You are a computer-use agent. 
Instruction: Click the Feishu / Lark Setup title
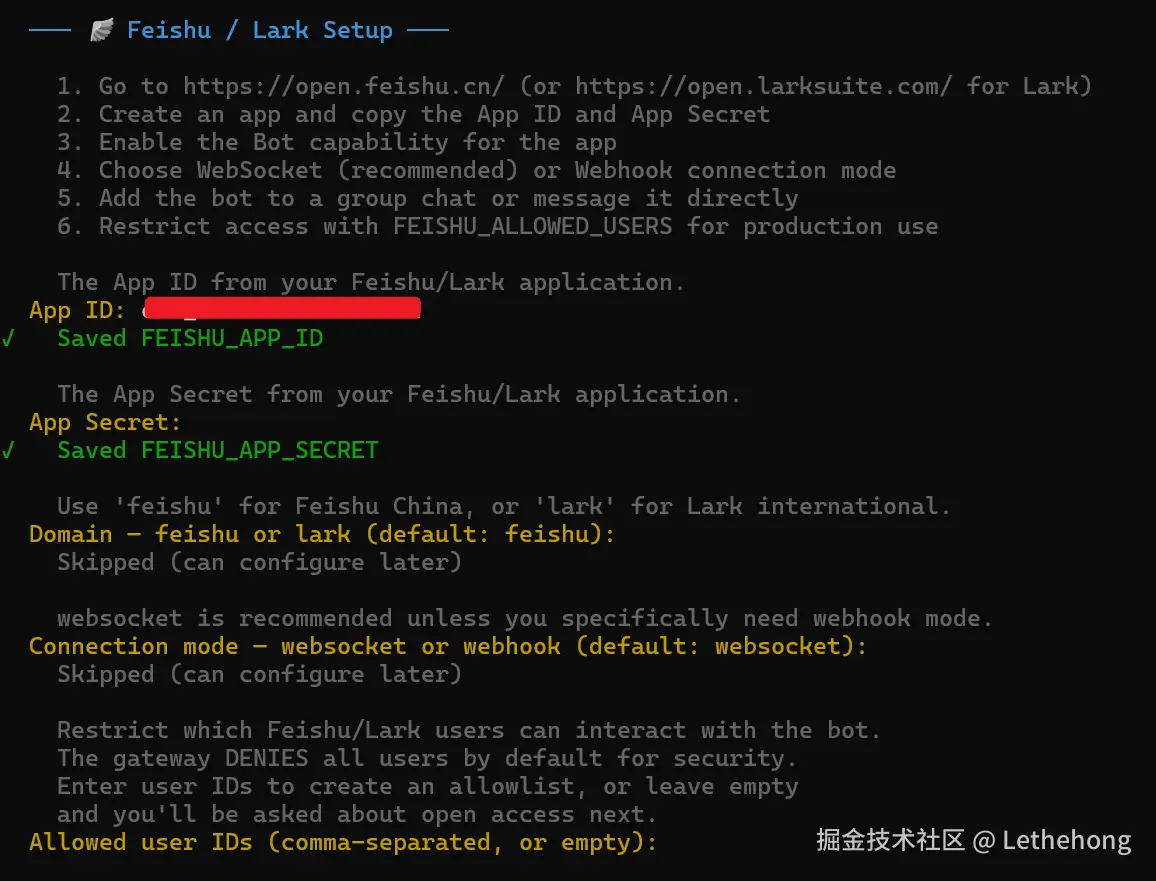pyautogui.click(x=259, y=30)
